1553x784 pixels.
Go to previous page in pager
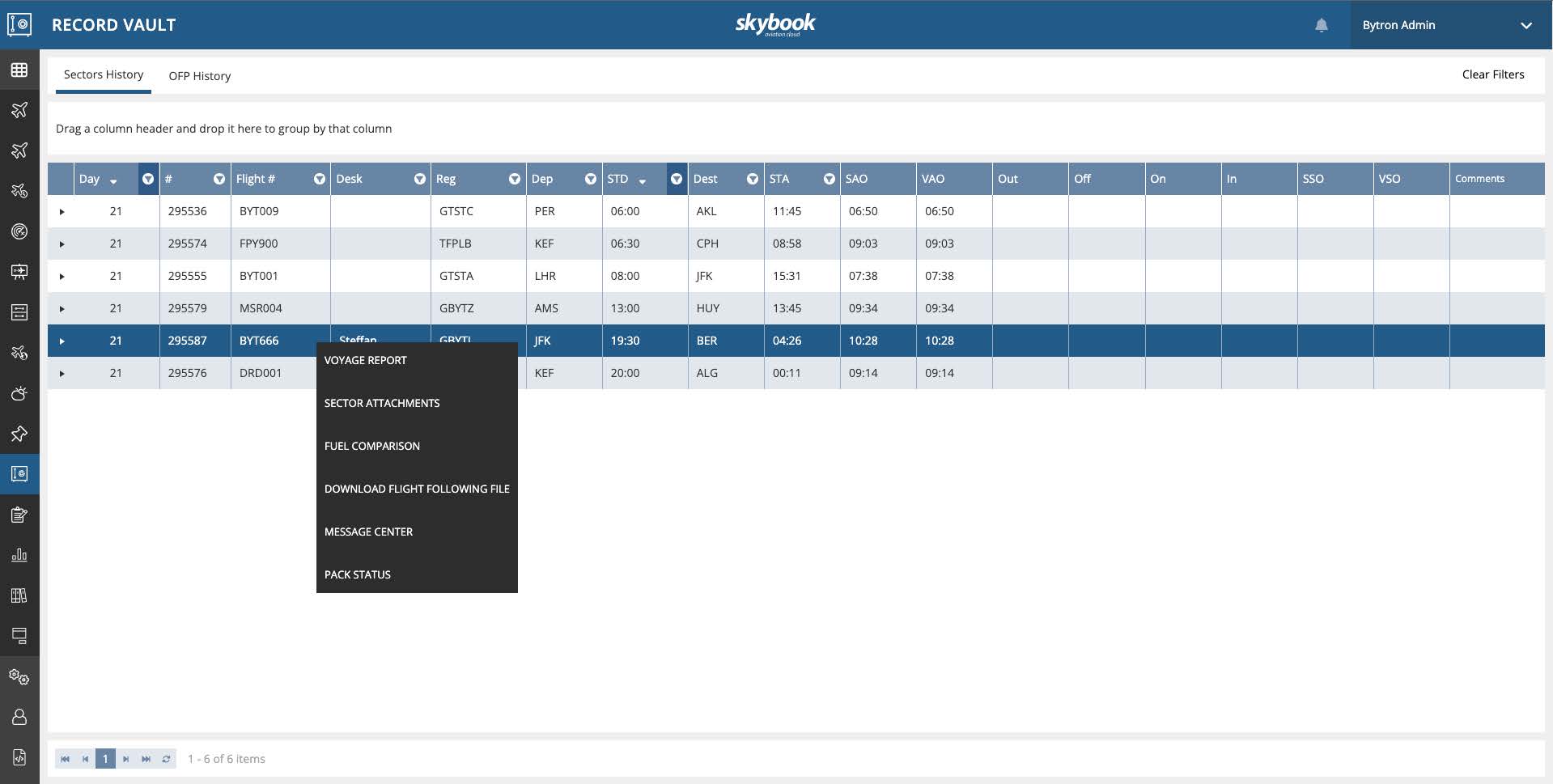(x=85, y=759)
